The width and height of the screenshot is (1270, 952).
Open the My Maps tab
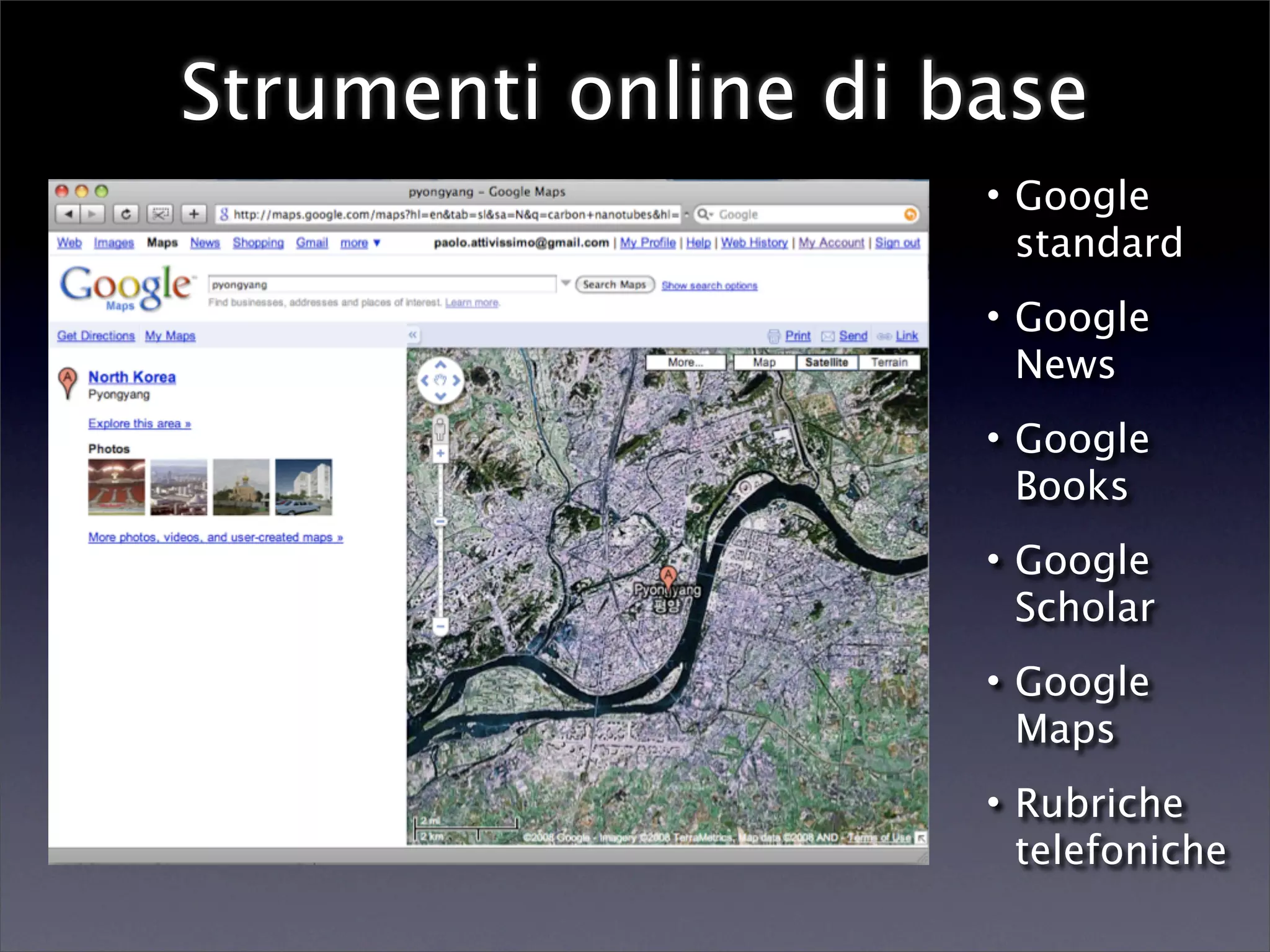(170, 335)
